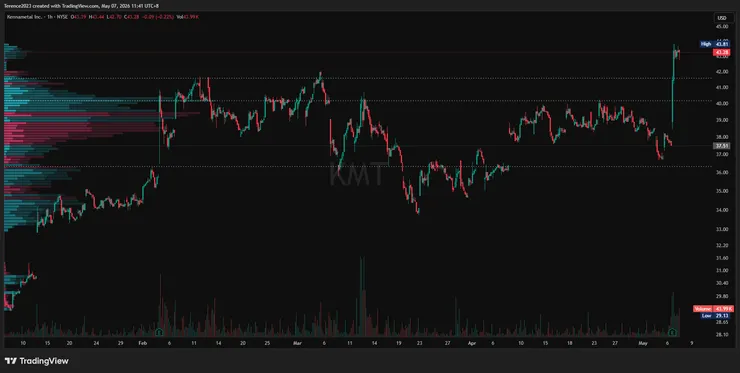The height and width of the screenshot is (373, 740).
Task: Click the earnings marker icon near May 6
Action: click(673, 332)
